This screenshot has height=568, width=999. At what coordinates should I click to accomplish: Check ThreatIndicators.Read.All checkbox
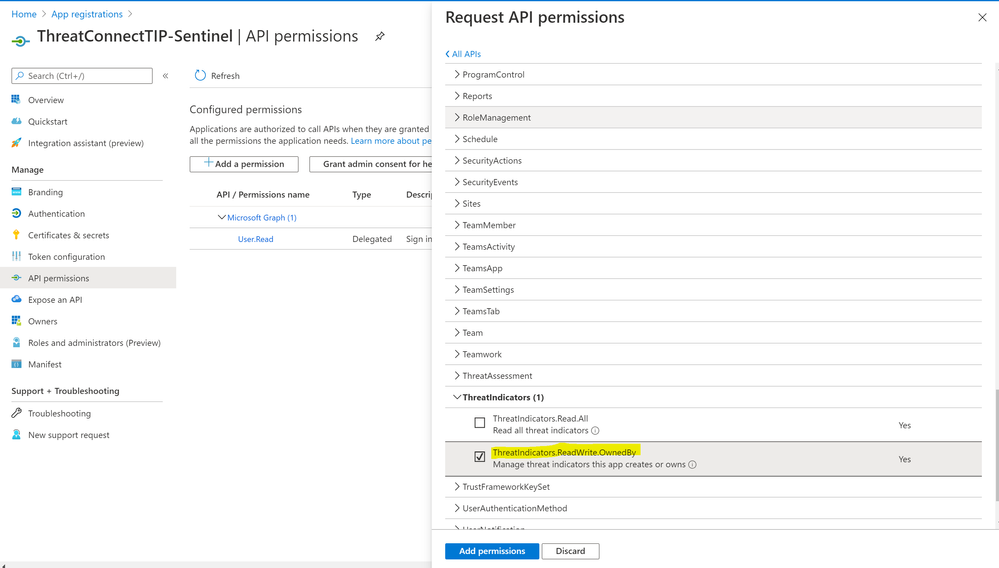(480, 423)
